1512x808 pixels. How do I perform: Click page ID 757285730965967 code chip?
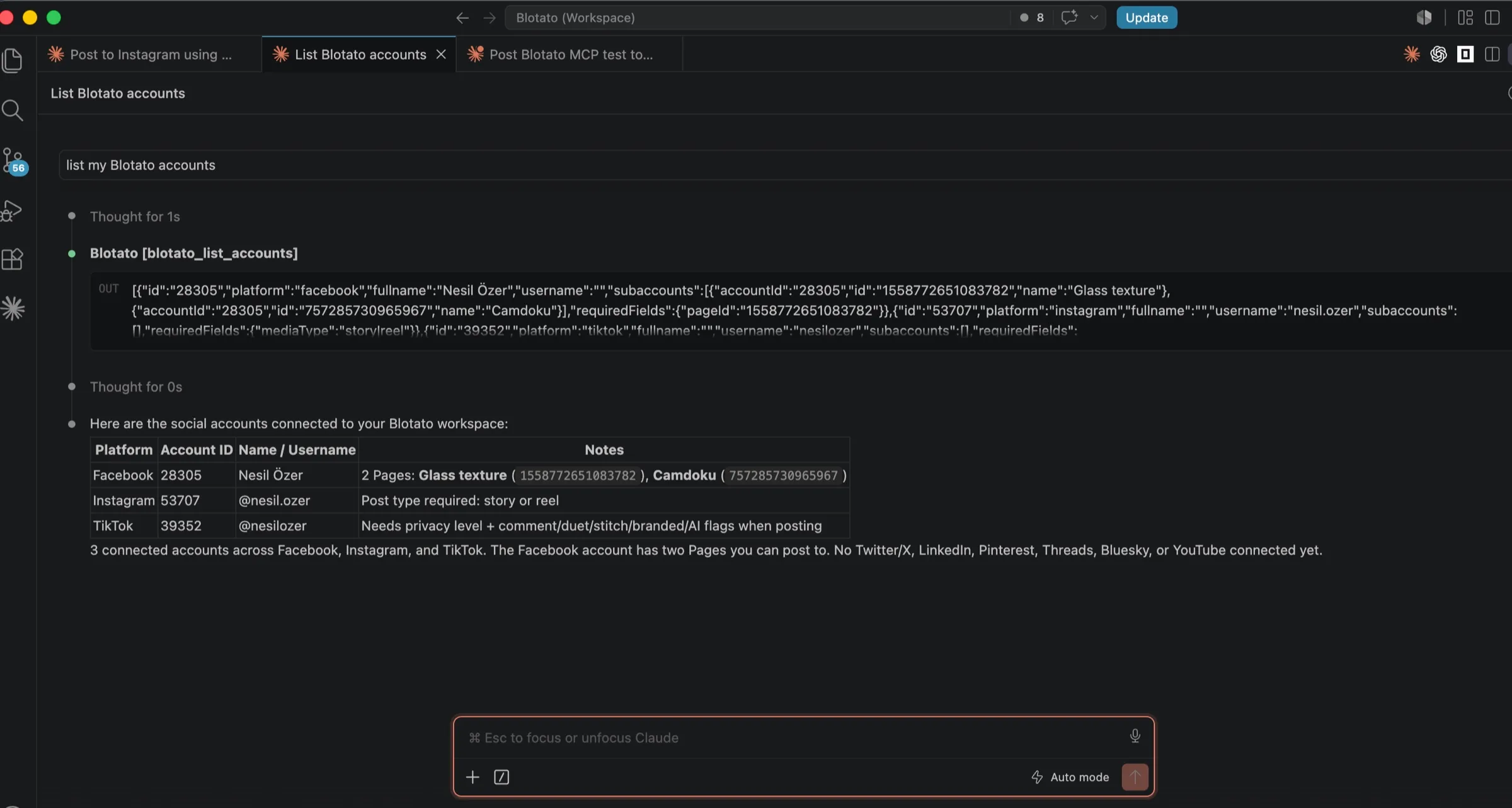(783, 476)
